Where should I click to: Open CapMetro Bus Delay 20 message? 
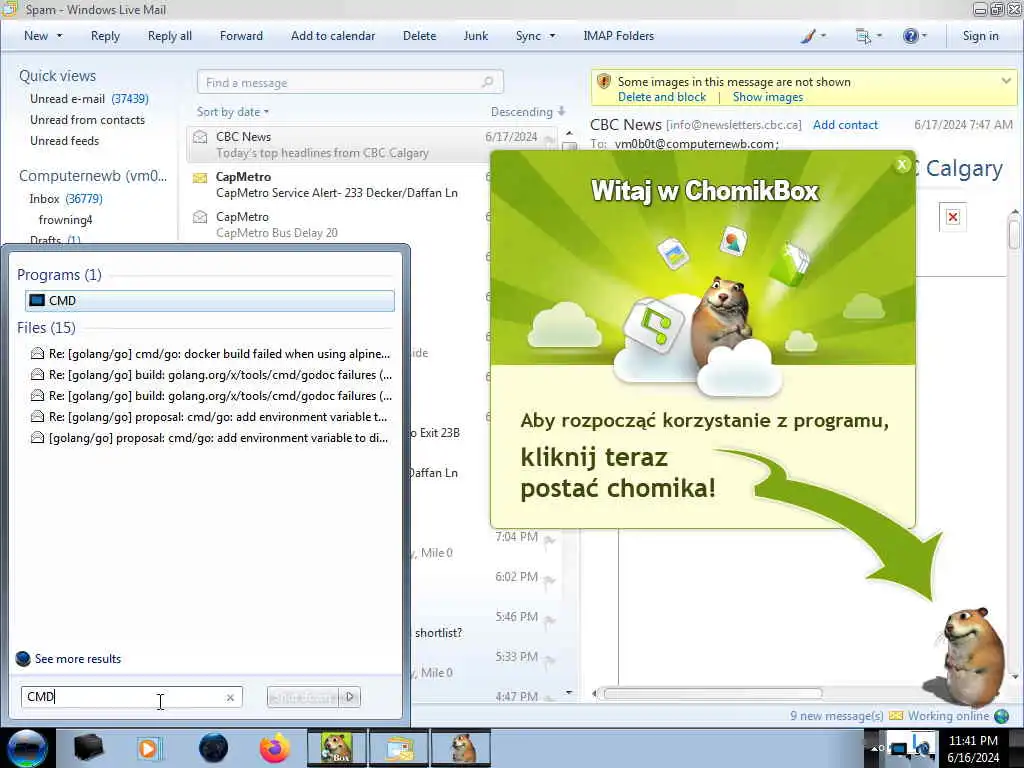click(x=342, y=225)
